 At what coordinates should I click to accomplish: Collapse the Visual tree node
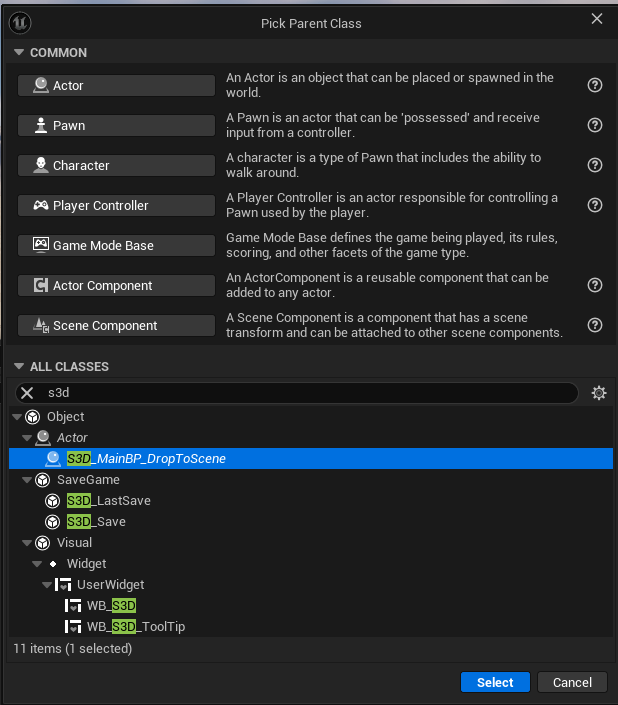(27, 543)
